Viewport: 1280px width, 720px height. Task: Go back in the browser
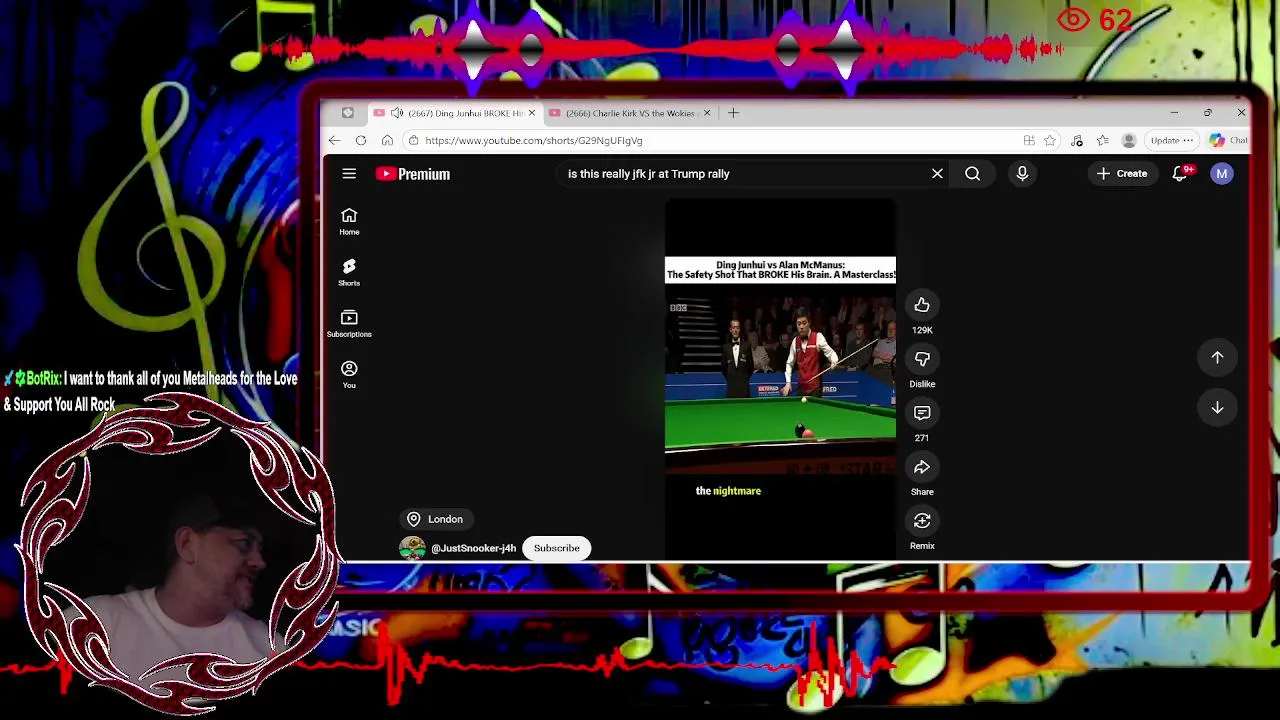click(334, 141)
